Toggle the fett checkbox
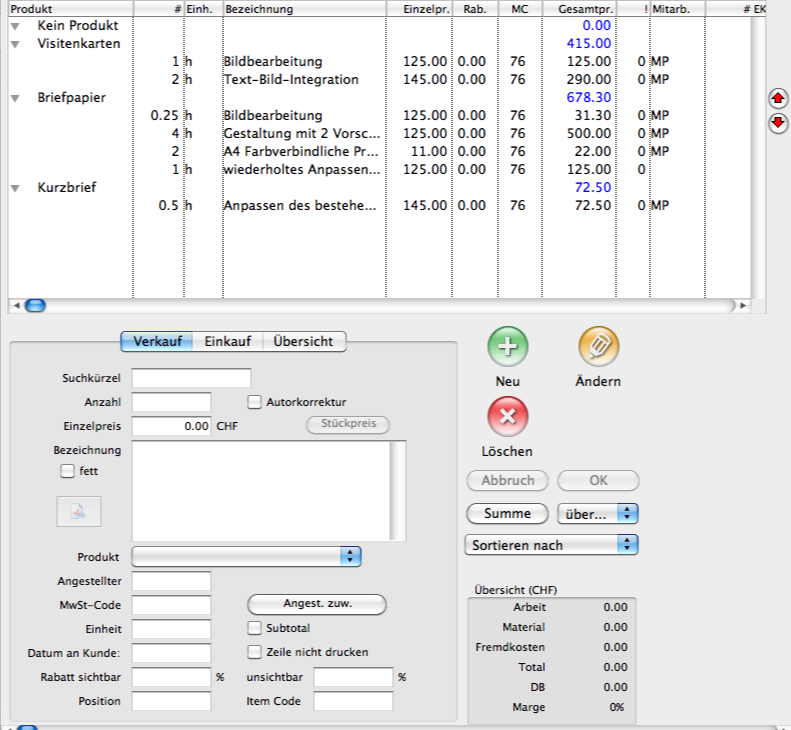 [68, 470]
